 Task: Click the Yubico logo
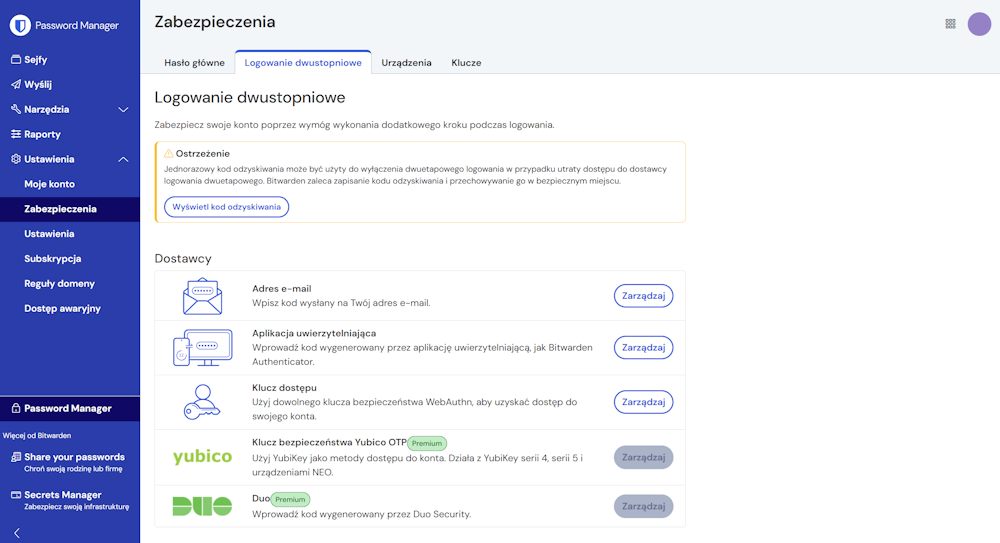pos(202,457)
